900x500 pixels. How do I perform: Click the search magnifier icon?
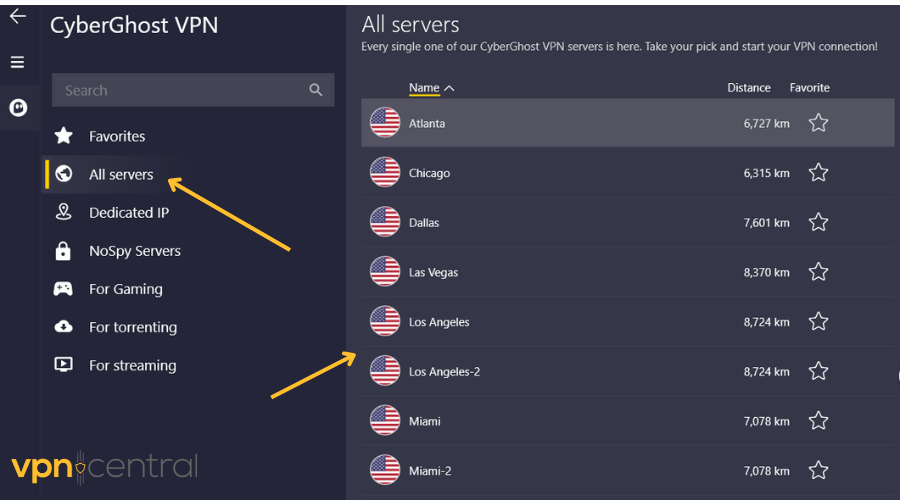point(316,90)
